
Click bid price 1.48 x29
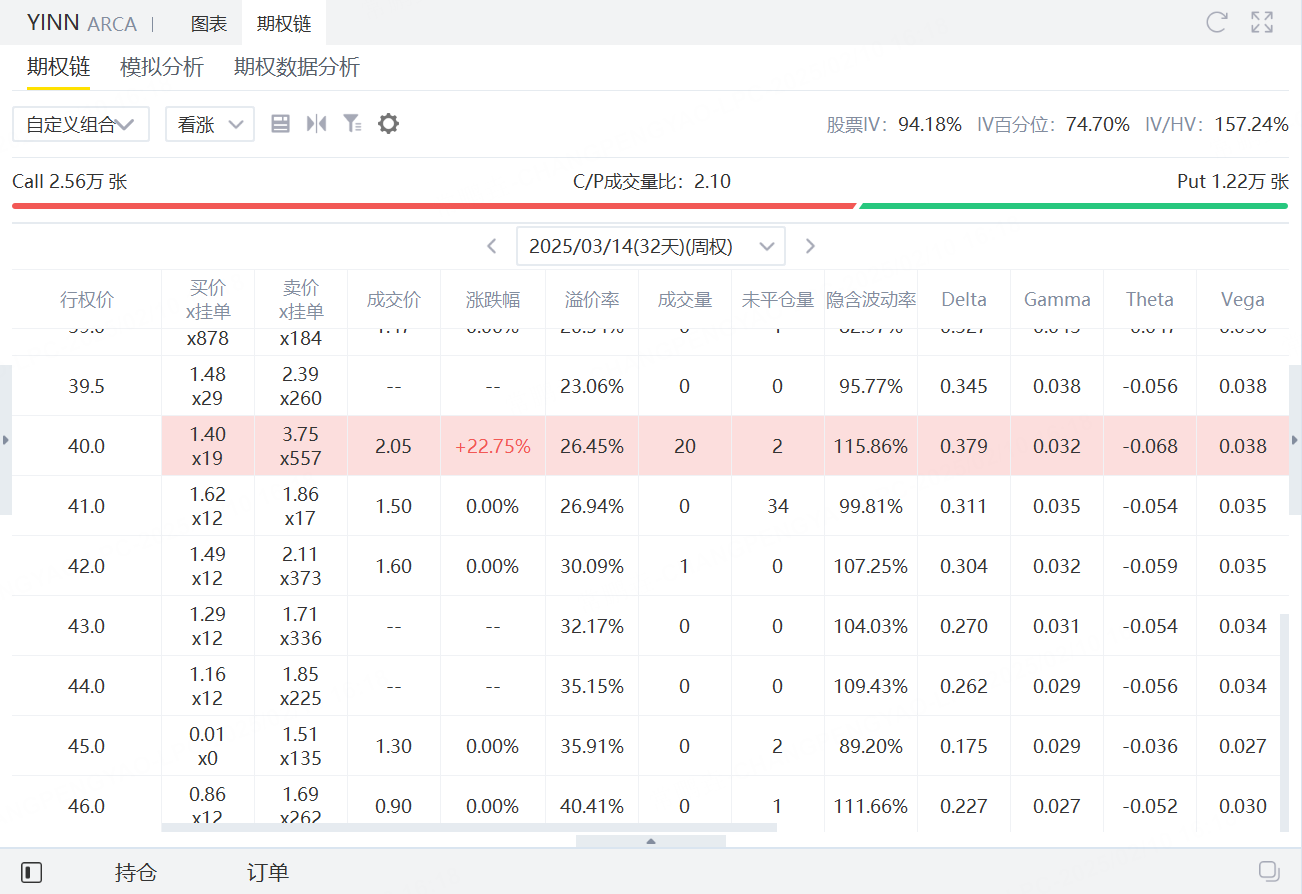[208, 386]
